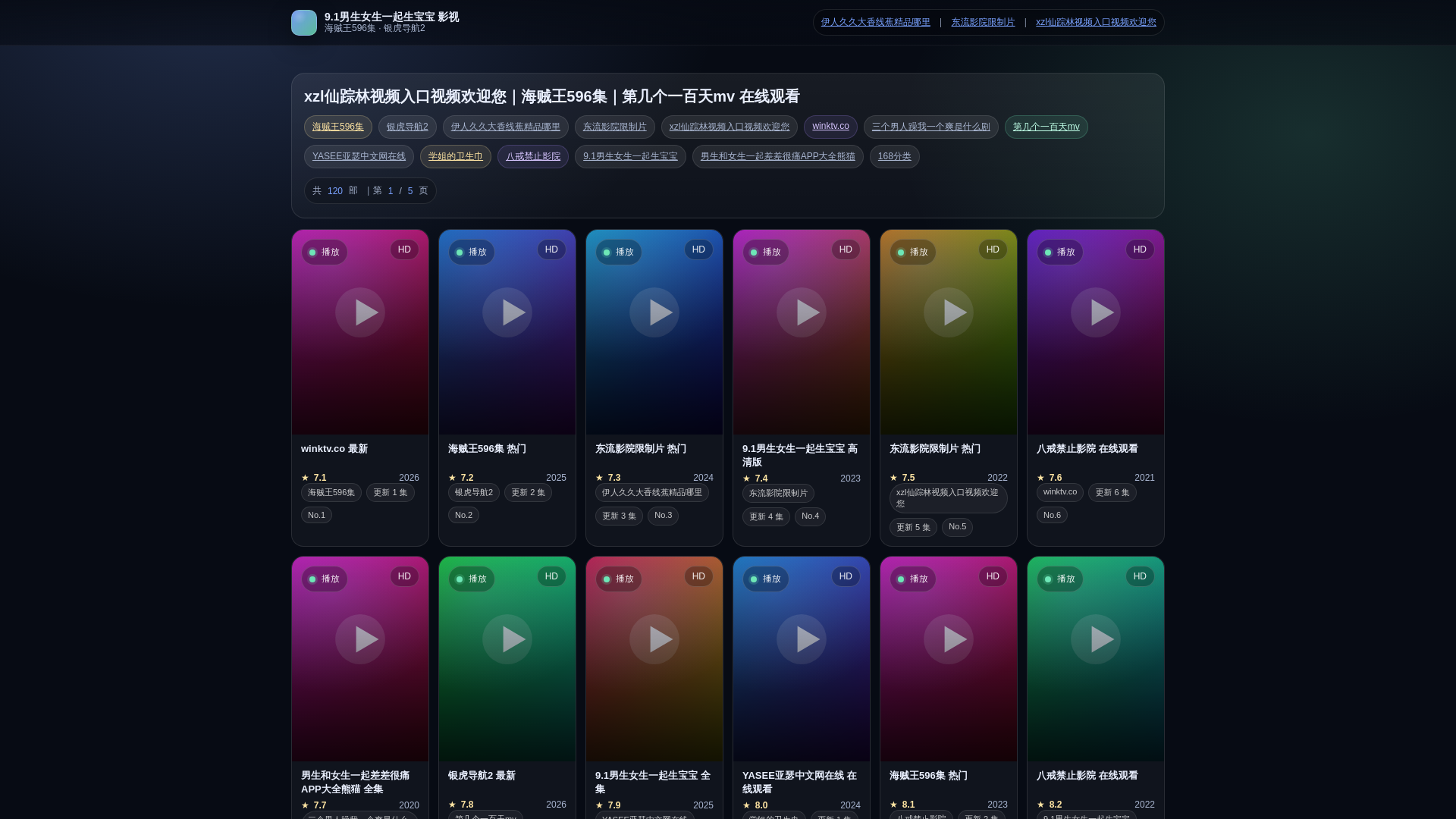Click the HD badge on winktv.co 最新 card
The height and width of the screenshot is (819, 1456).
tap(404, 249)
